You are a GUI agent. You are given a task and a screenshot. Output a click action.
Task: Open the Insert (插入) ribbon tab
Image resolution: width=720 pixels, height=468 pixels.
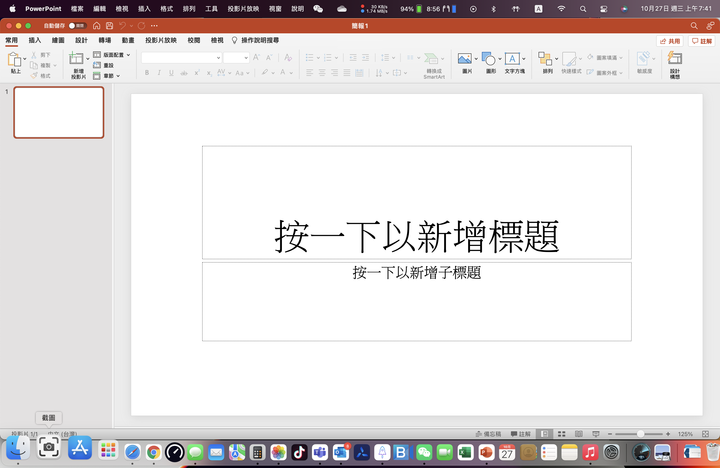(x=35, y=40)
